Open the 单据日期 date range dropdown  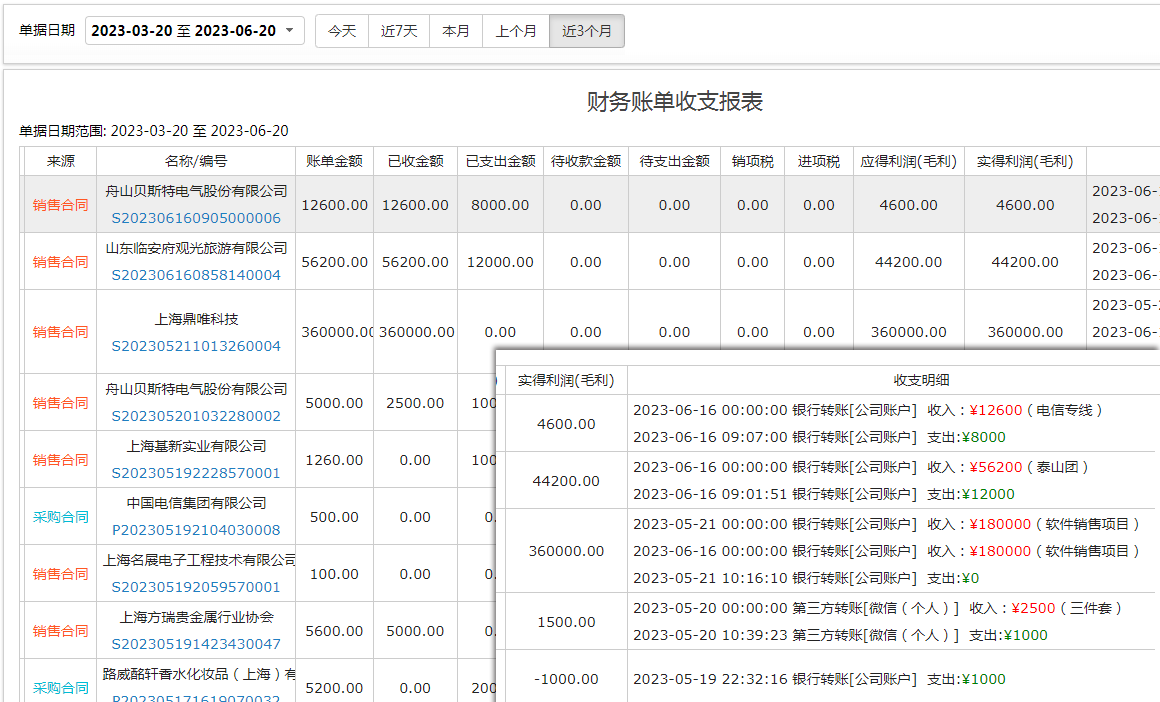(x=195, y=30)
